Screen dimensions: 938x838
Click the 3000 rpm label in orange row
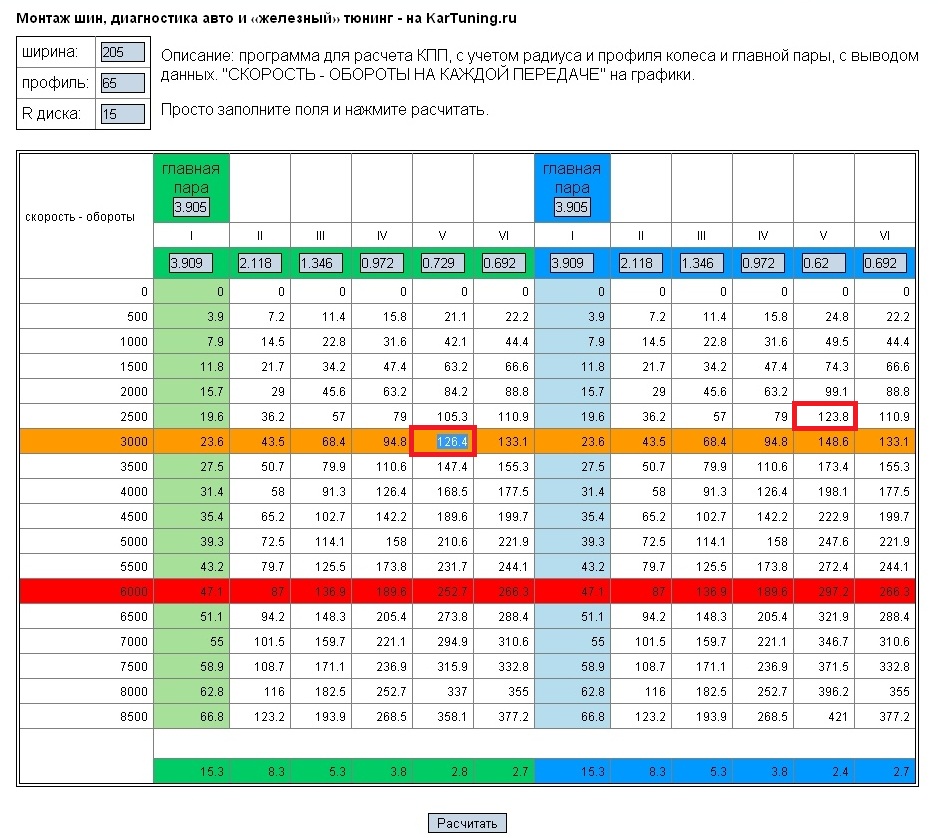(x=132, y=441)
